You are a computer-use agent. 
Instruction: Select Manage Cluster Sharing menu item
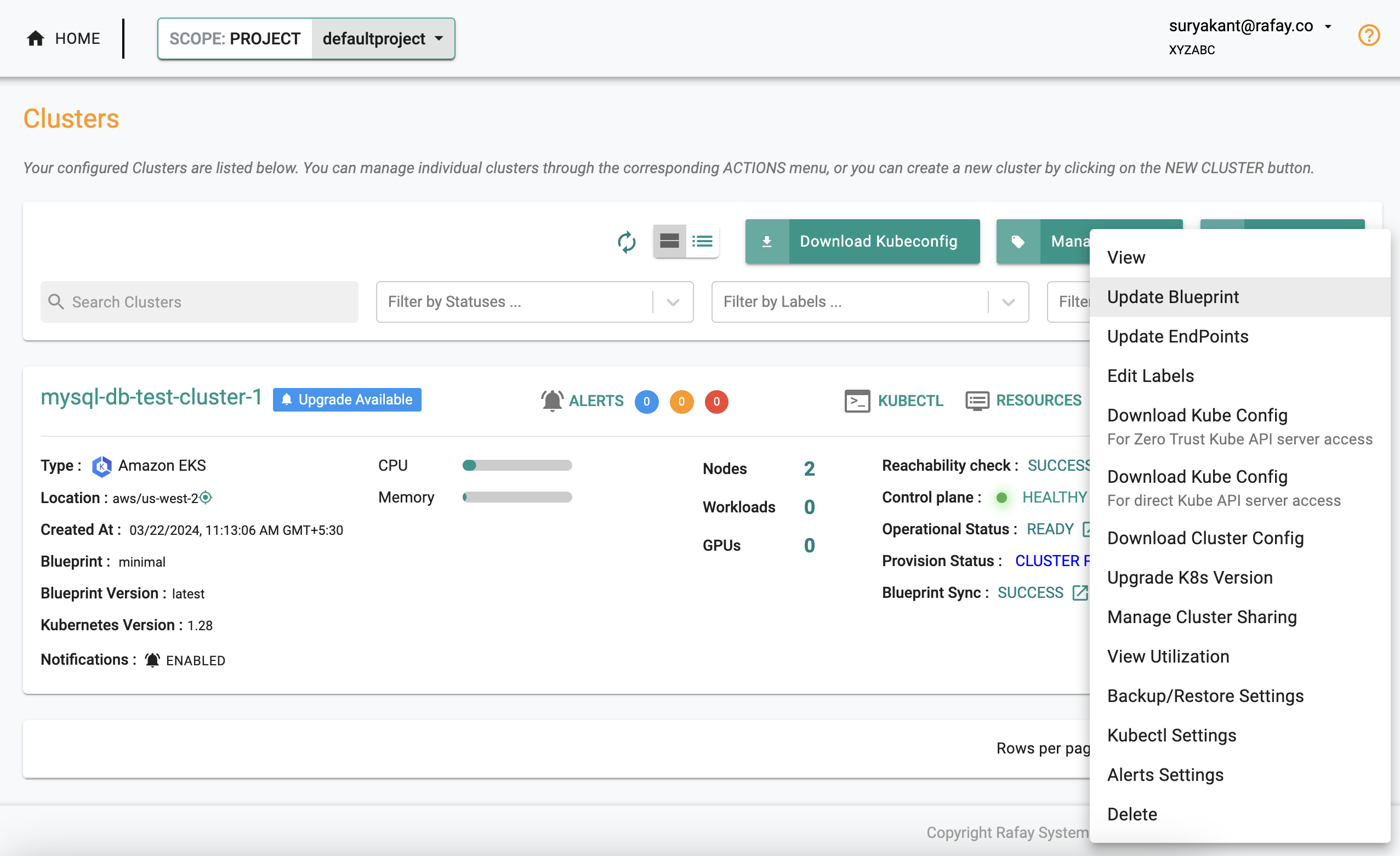(x=1240, y=617)
